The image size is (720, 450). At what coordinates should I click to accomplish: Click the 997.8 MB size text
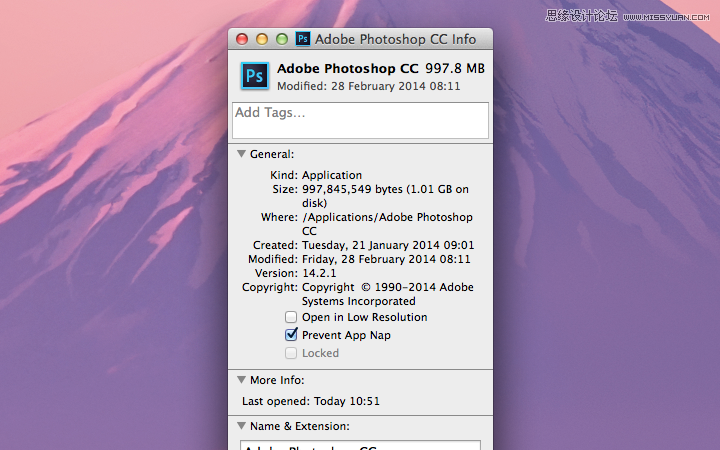tap(455, 68)
